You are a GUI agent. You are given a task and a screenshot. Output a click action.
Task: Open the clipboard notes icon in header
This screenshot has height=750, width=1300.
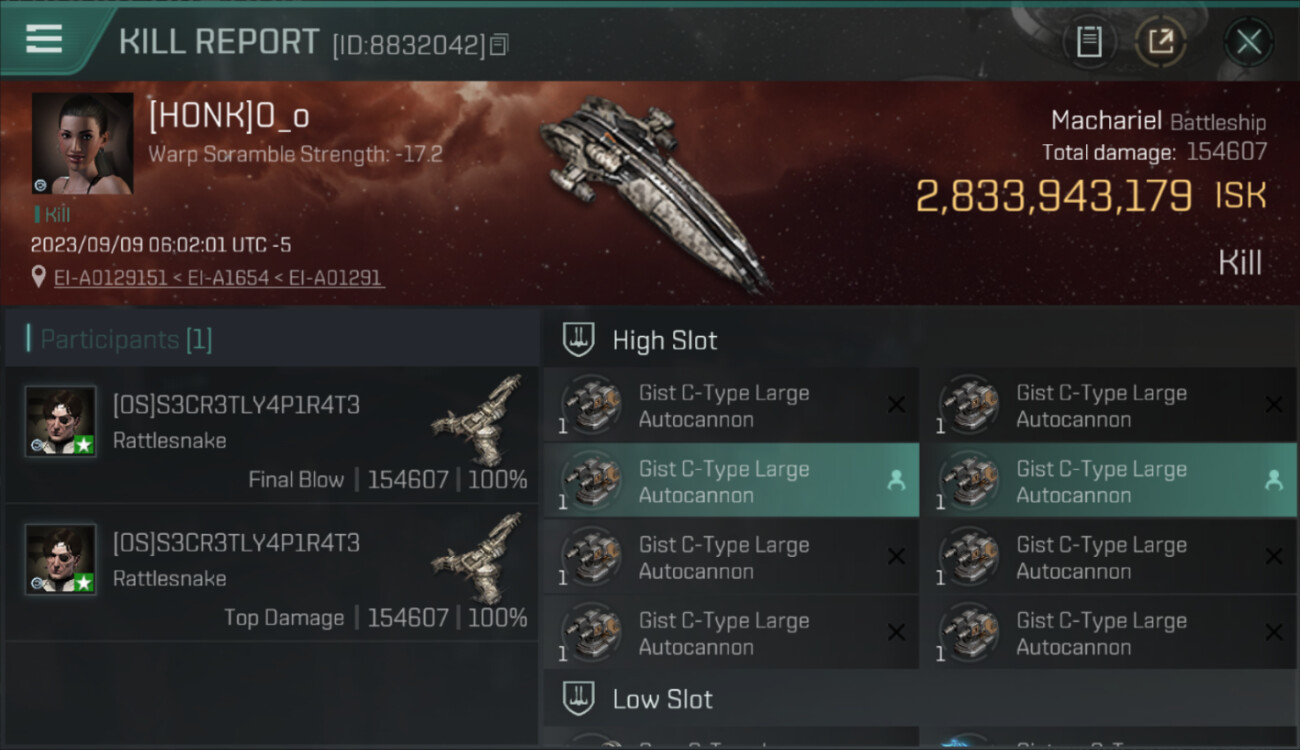pyautogui.click(x=1089, y=42)
